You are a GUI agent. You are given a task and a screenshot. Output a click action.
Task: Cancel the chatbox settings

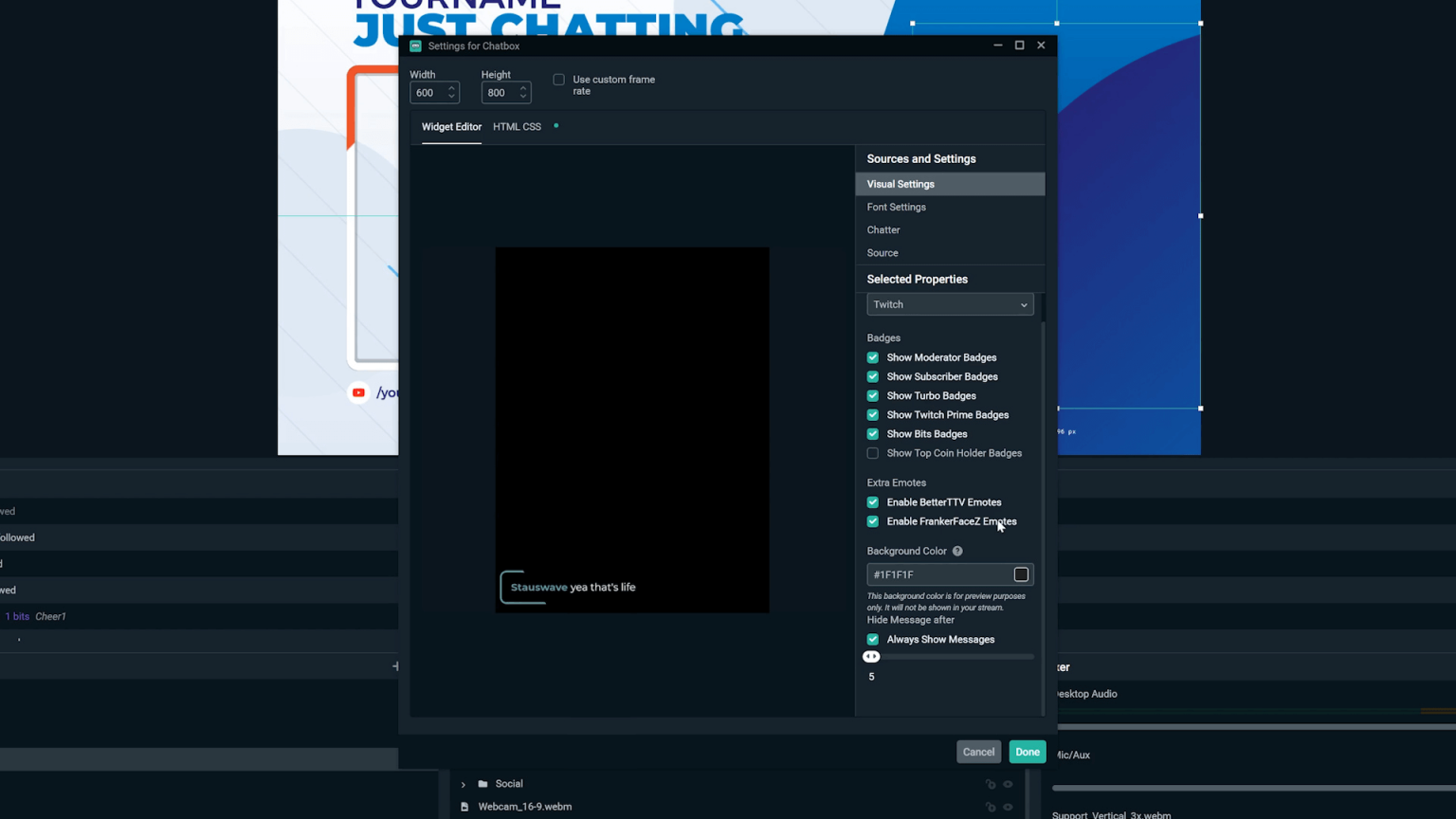(978, 751)
